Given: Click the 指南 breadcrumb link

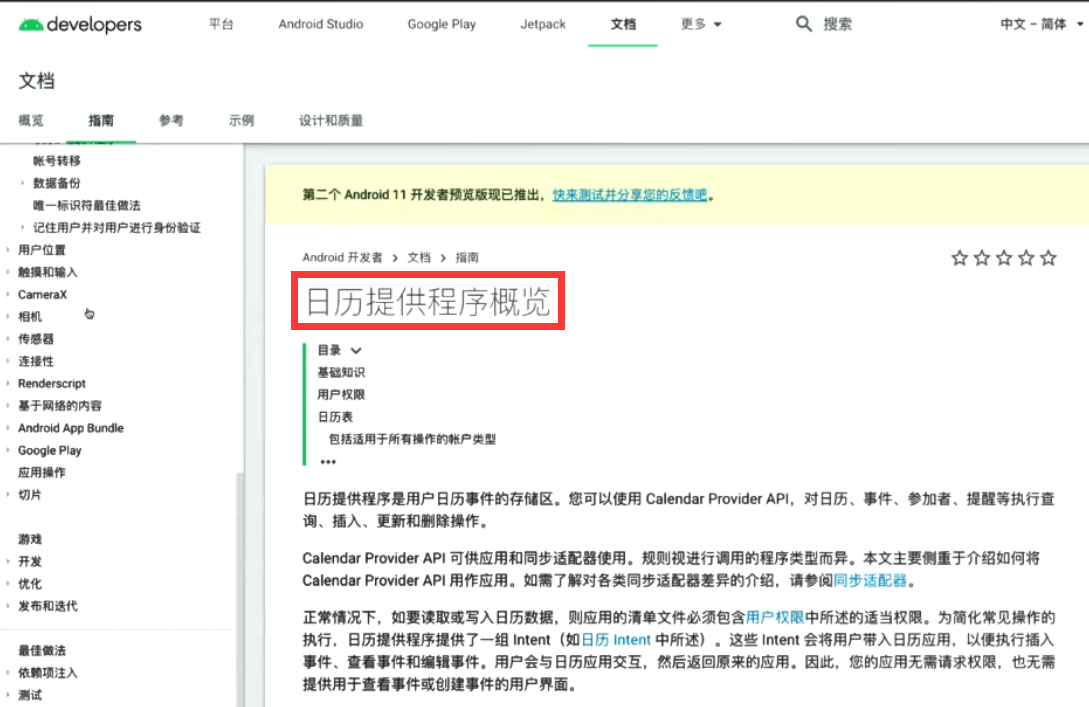Looking at the screenshot, I should pyautogui.click(x=467, y=258).
